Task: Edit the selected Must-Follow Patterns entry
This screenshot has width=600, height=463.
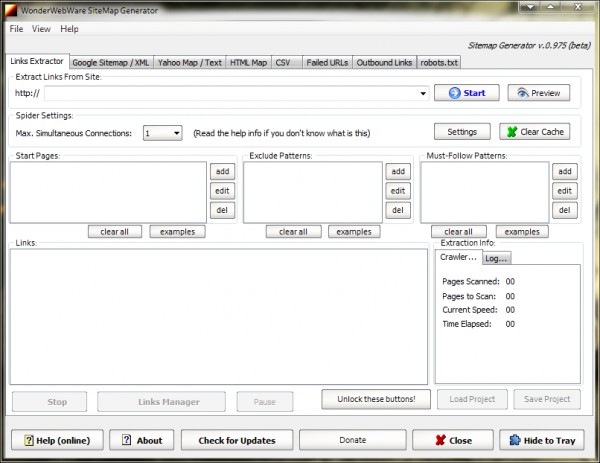Action: pyautogui.click(x=565, y=191)
